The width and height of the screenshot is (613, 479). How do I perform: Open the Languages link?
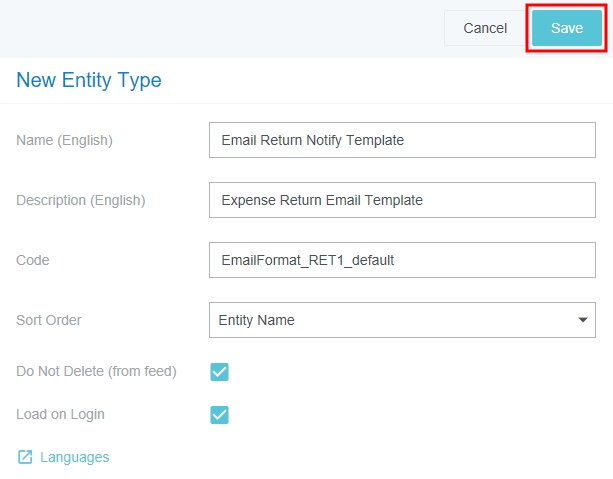point(74,457)
